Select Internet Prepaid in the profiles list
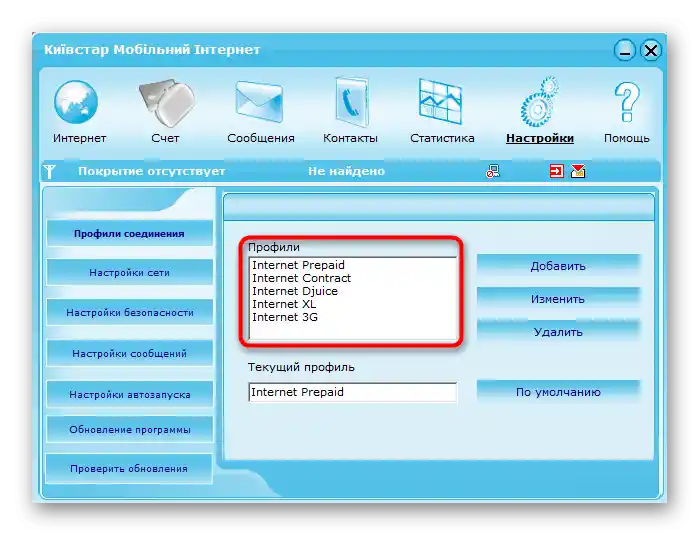The height and width of the screenshot is (535, 699). click(x=353, y=265)
